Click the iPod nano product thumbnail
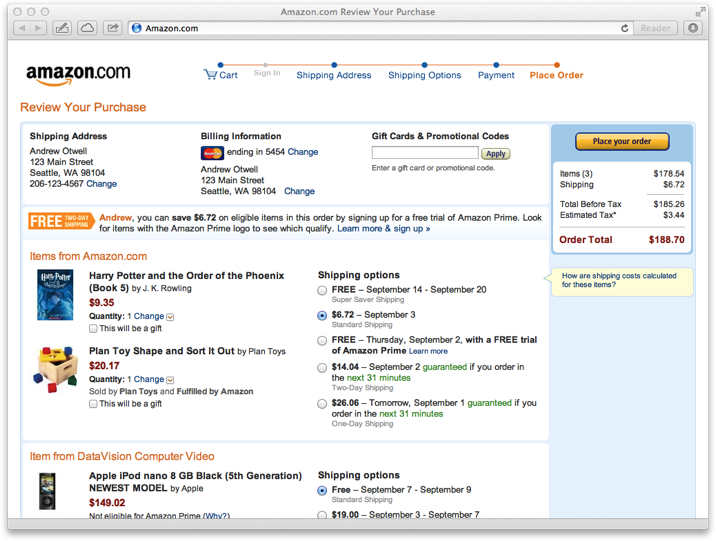Viewport: 716px width, 541px height. coord(47,492)
